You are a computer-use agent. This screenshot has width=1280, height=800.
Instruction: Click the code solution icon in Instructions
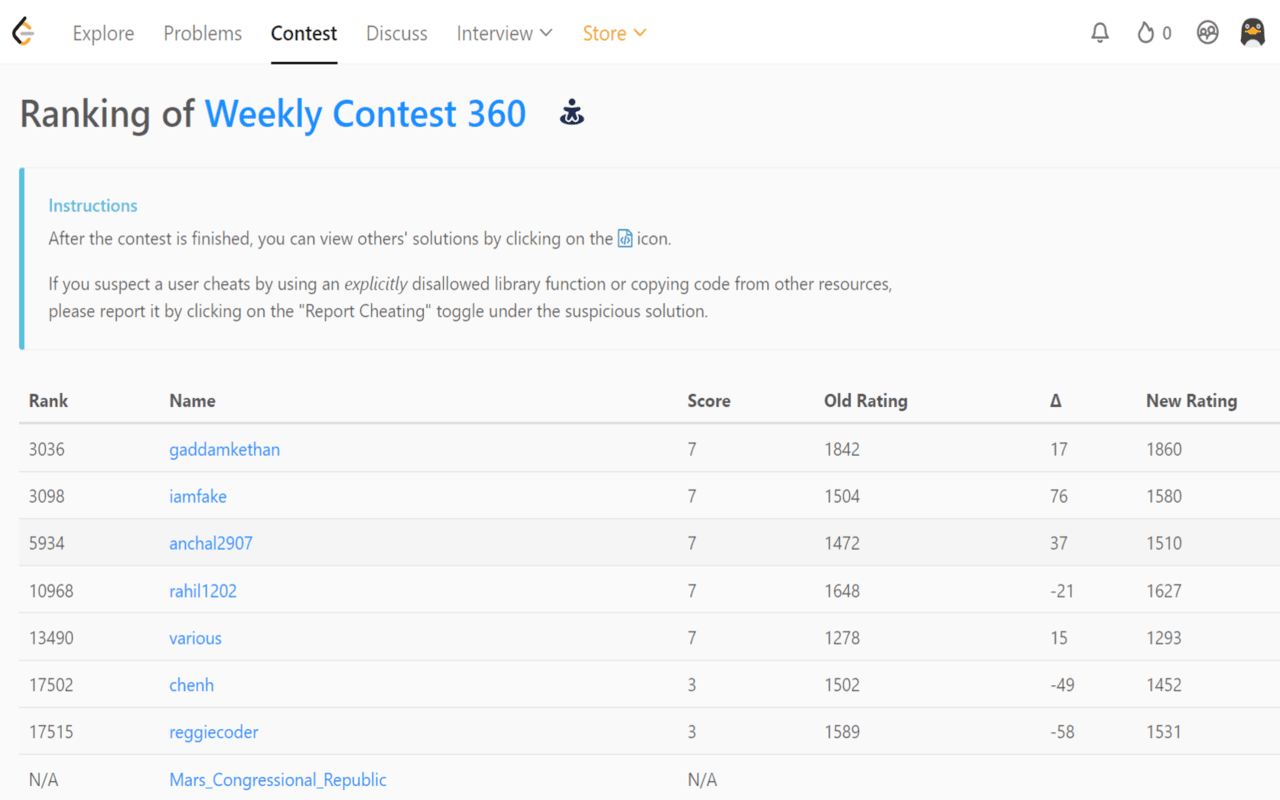625,239
